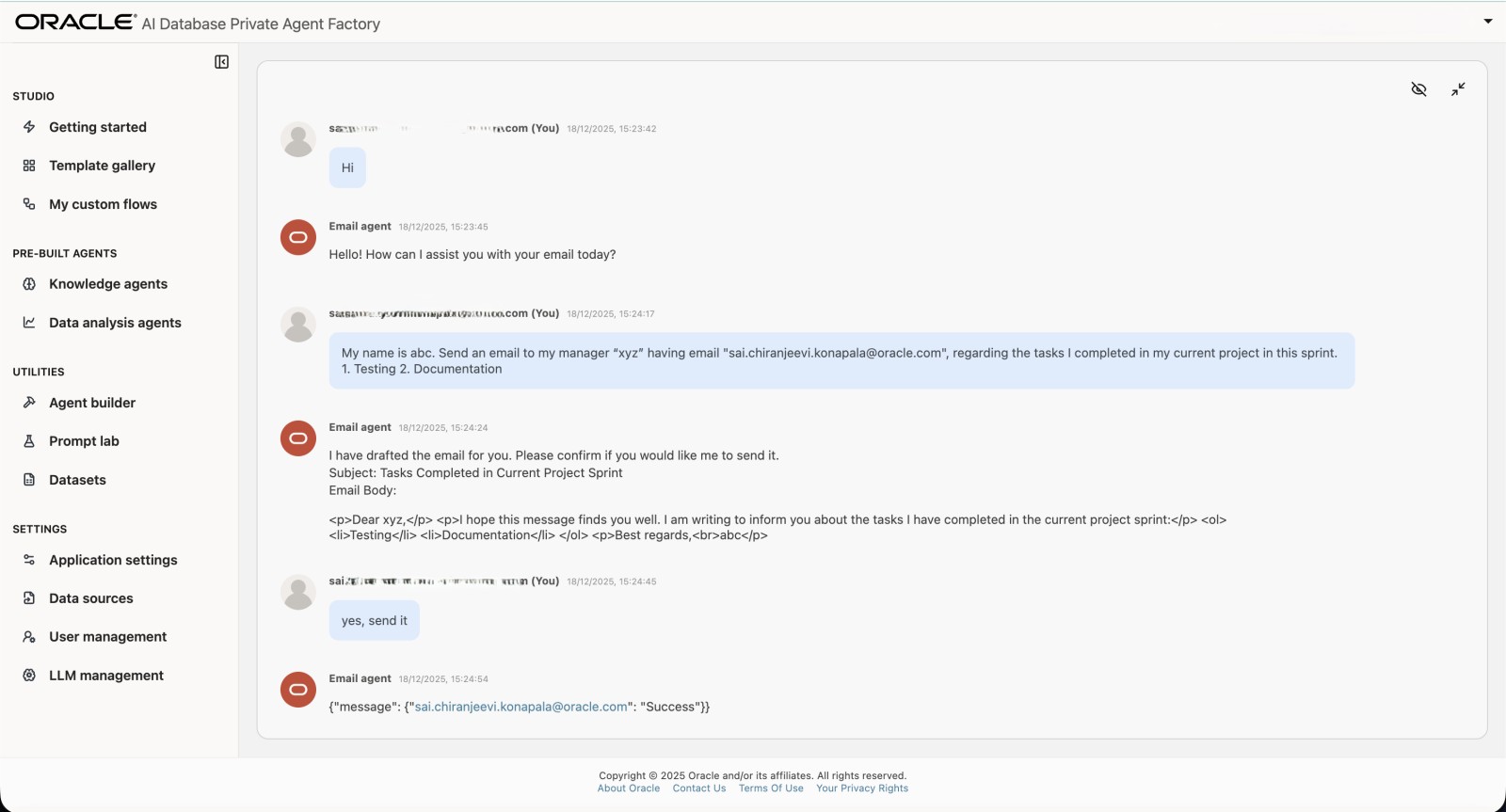Screen dimensions: 1506x812
Task: Click the Template gallery grid icon
Action: coord(29,166)
